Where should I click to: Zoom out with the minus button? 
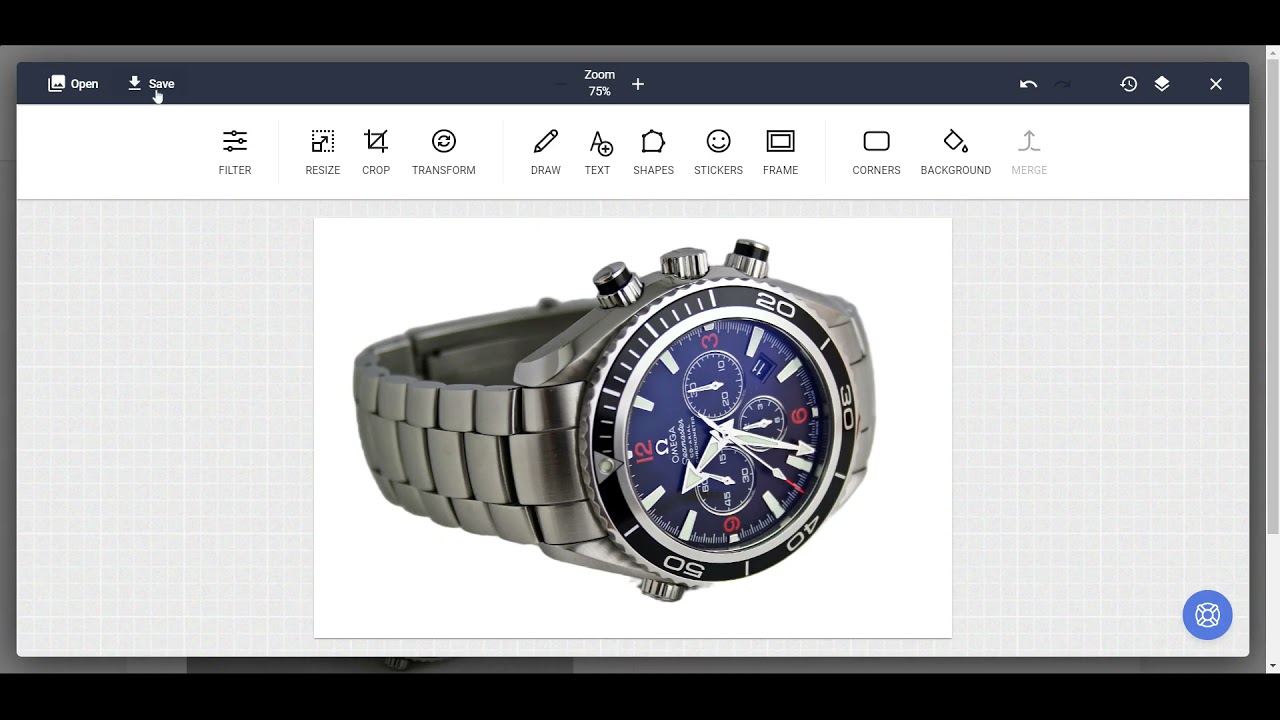point(561,84)
